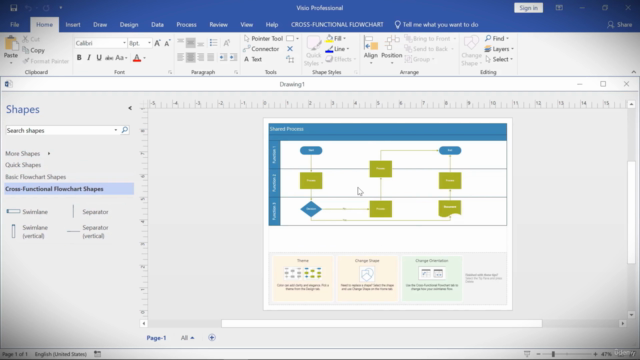
Task: Increase paragraph indent
Action: tap(233, 58)
